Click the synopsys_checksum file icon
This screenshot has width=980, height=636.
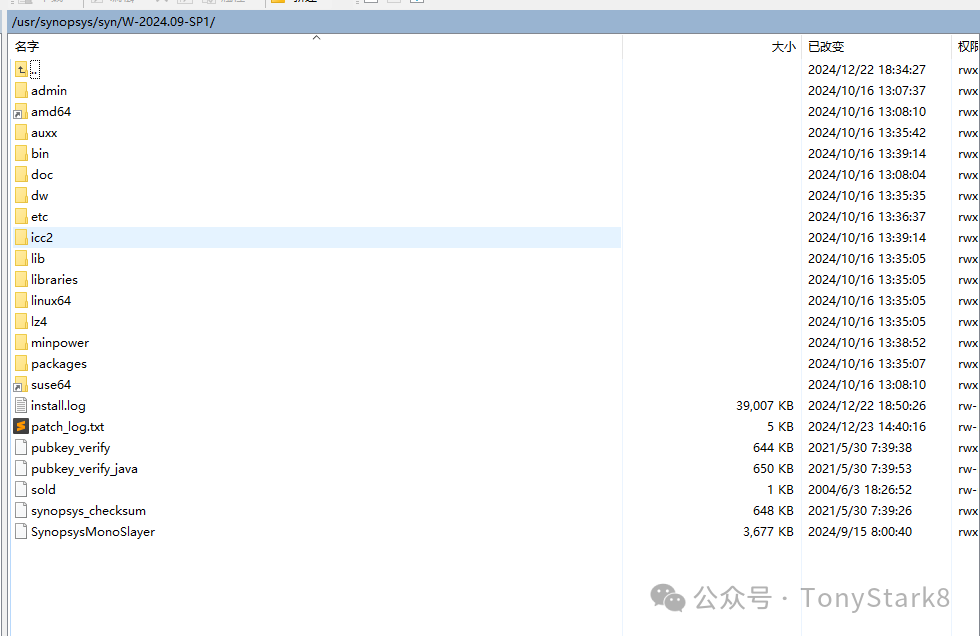coord(21,511)
